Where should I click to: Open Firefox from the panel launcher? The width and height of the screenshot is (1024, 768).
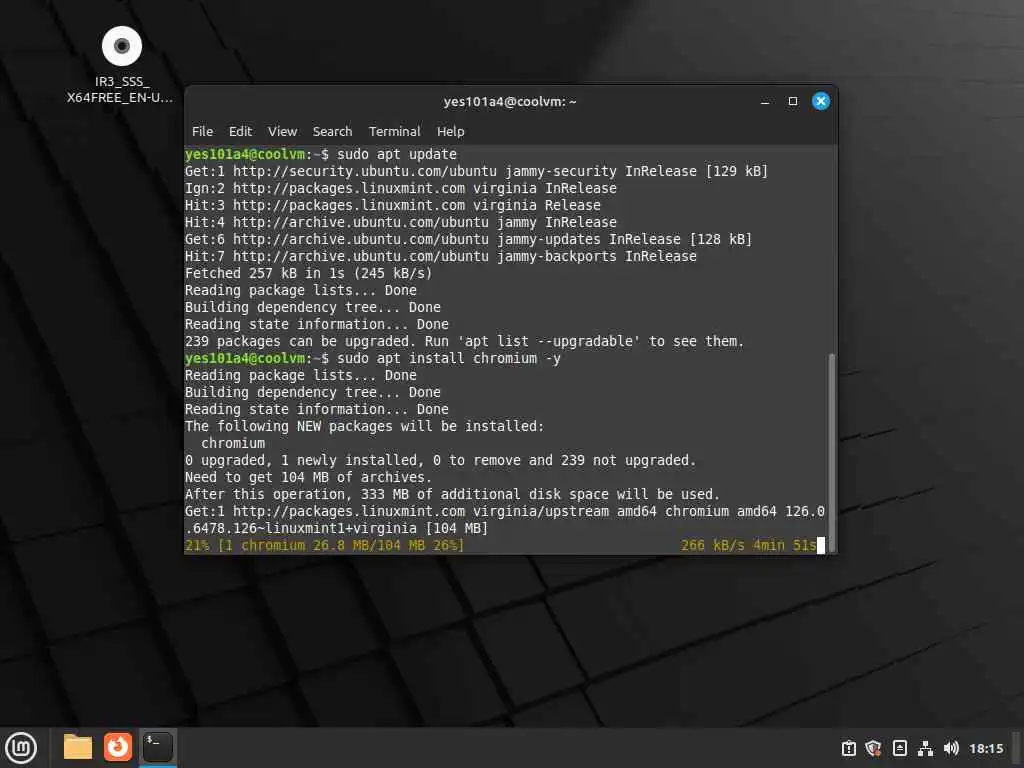click(118, 747)
